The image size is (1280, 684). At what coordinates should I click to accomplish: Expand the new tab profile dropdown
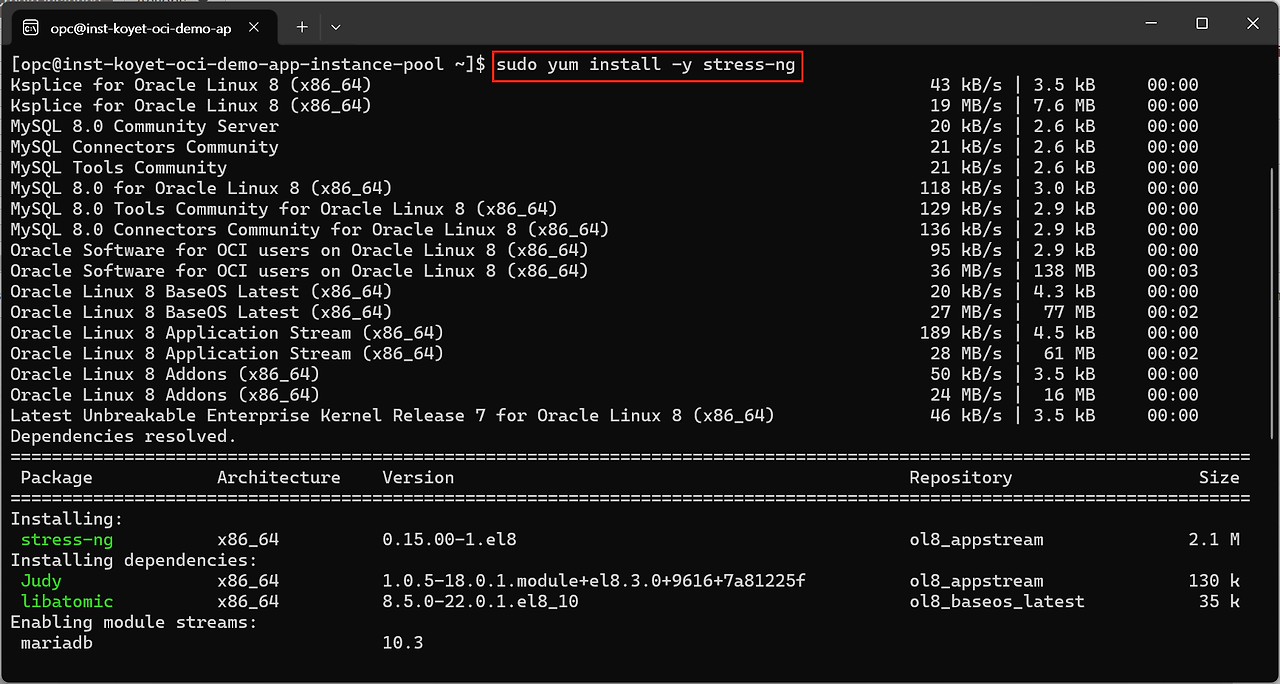point(336,27)
